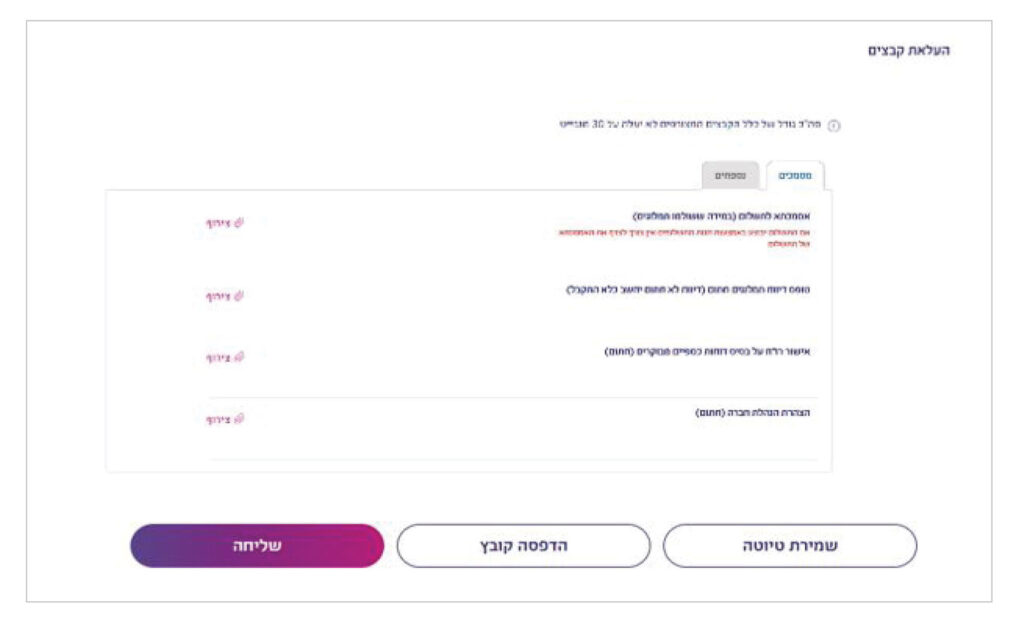This screenshot has width=1024, height=628.
Task: Click the אסמכתא לתשלום row title
Action: (720, 216)
